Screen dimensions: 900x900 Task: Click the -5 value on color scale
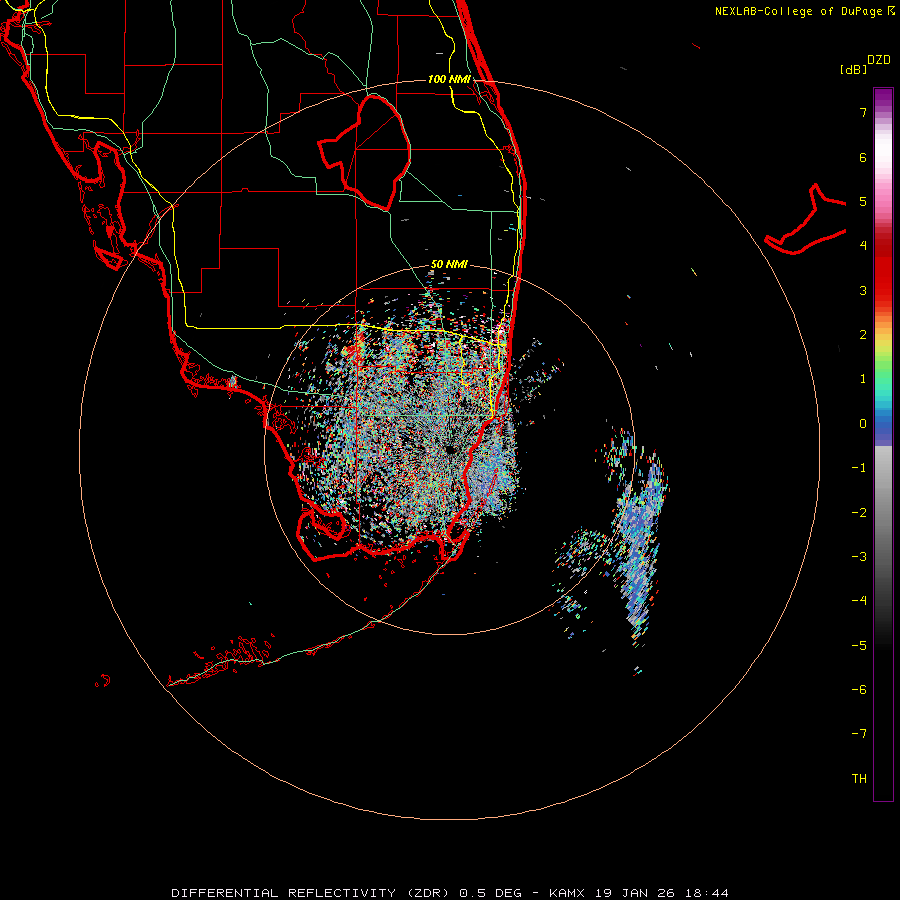[859, 646]
